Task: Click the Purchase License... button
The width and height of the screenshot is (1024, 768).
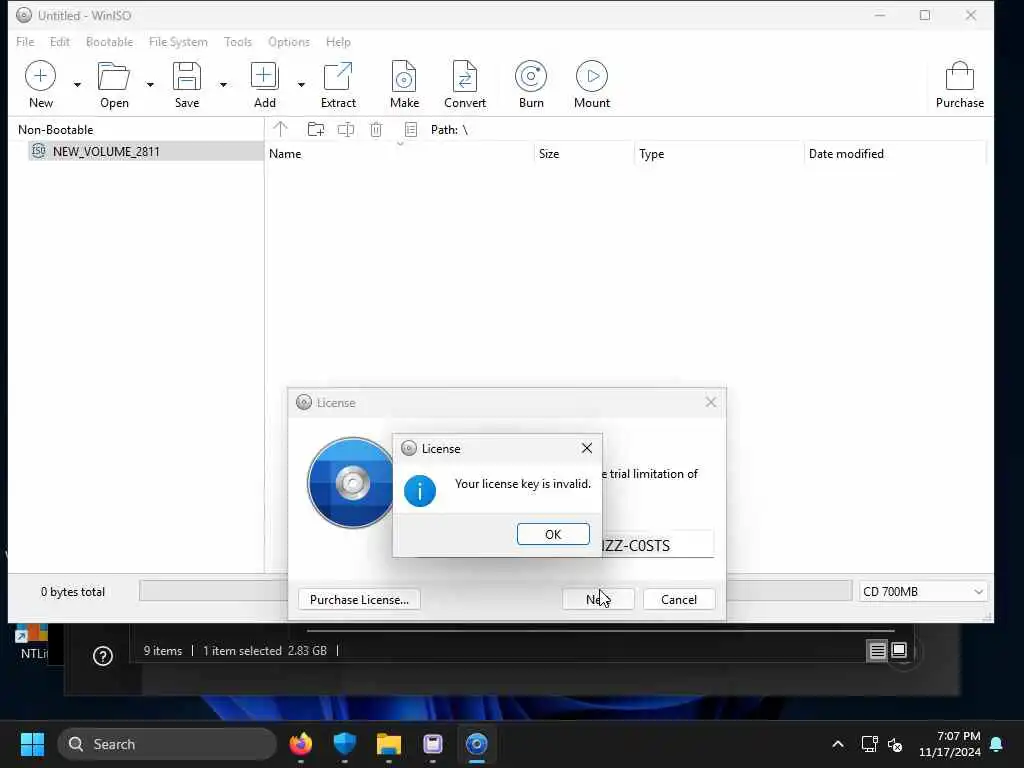Action: point(359,600)
